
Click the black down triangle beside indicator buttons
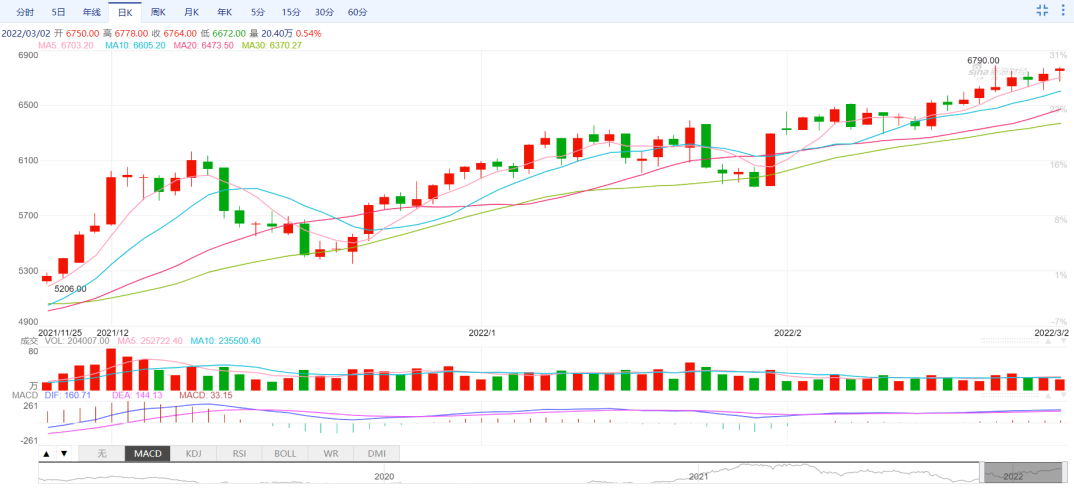pyautogui.click(x=64, y=453)
